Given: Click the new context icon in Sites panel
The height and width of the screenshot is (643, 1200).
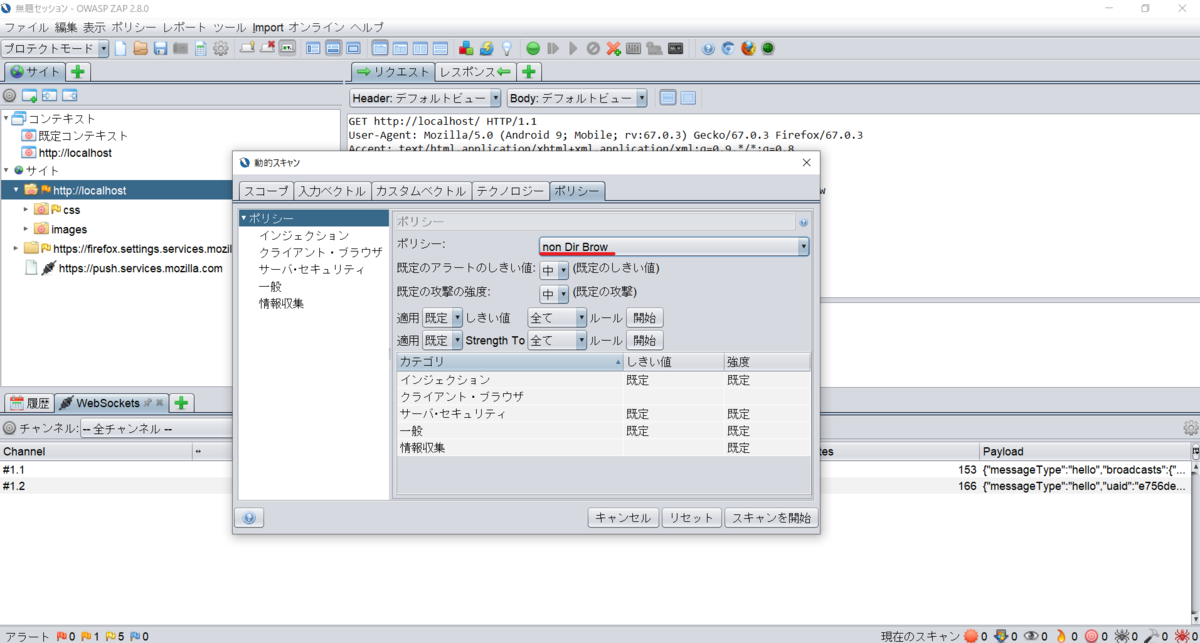Looking at the screenshot, I should (x=30, y=96).
